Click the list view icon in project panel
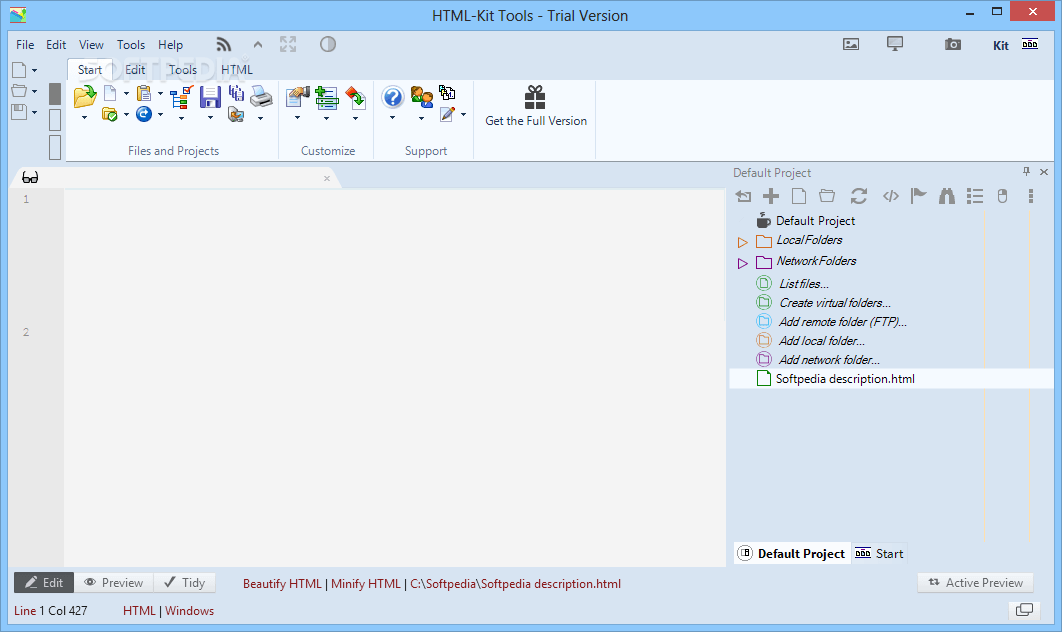 (975, 196)
